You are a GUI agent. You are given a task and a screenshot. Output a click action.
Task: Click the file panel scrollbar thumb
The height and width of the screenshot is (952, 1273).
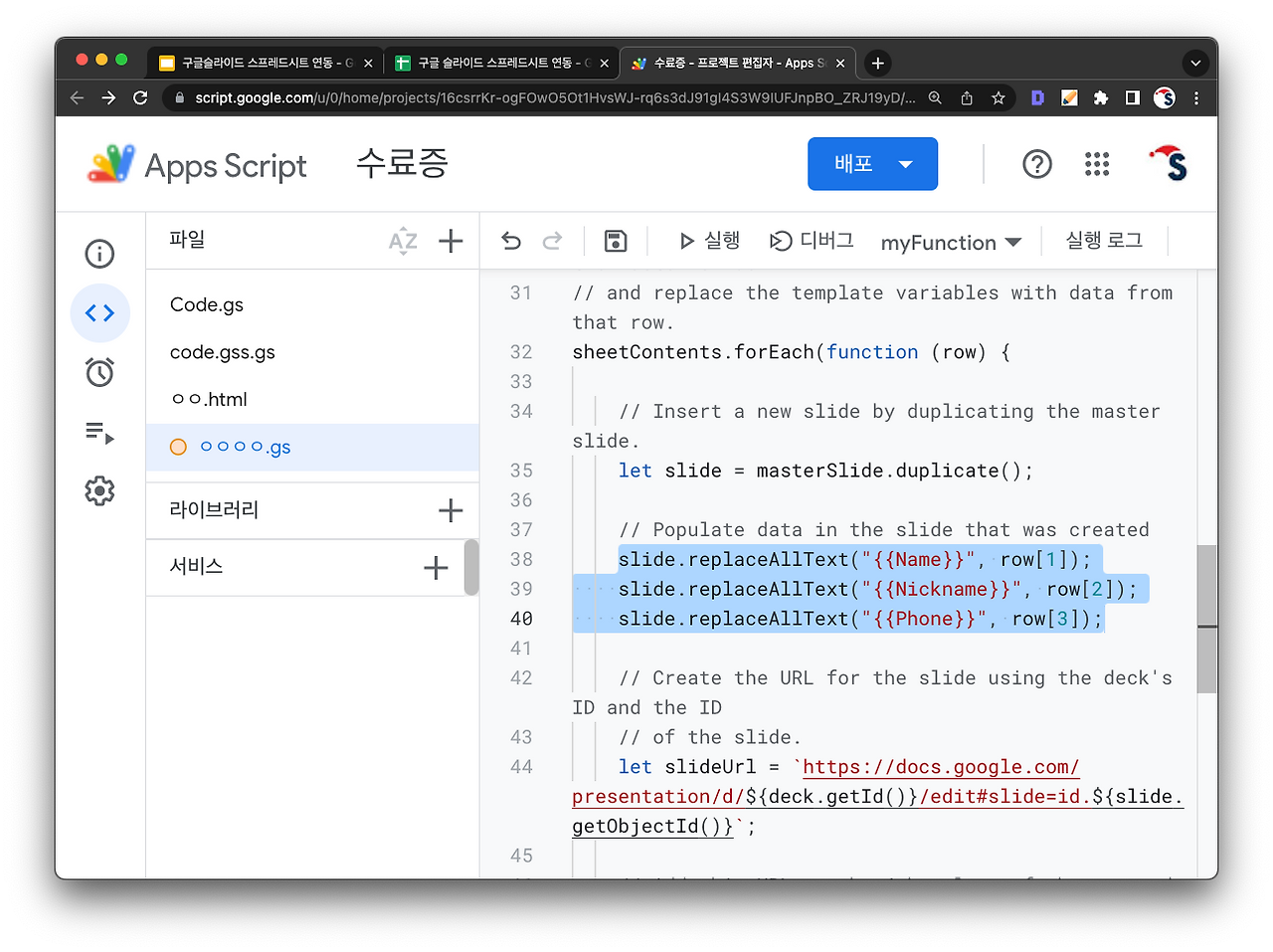(471, 567)
